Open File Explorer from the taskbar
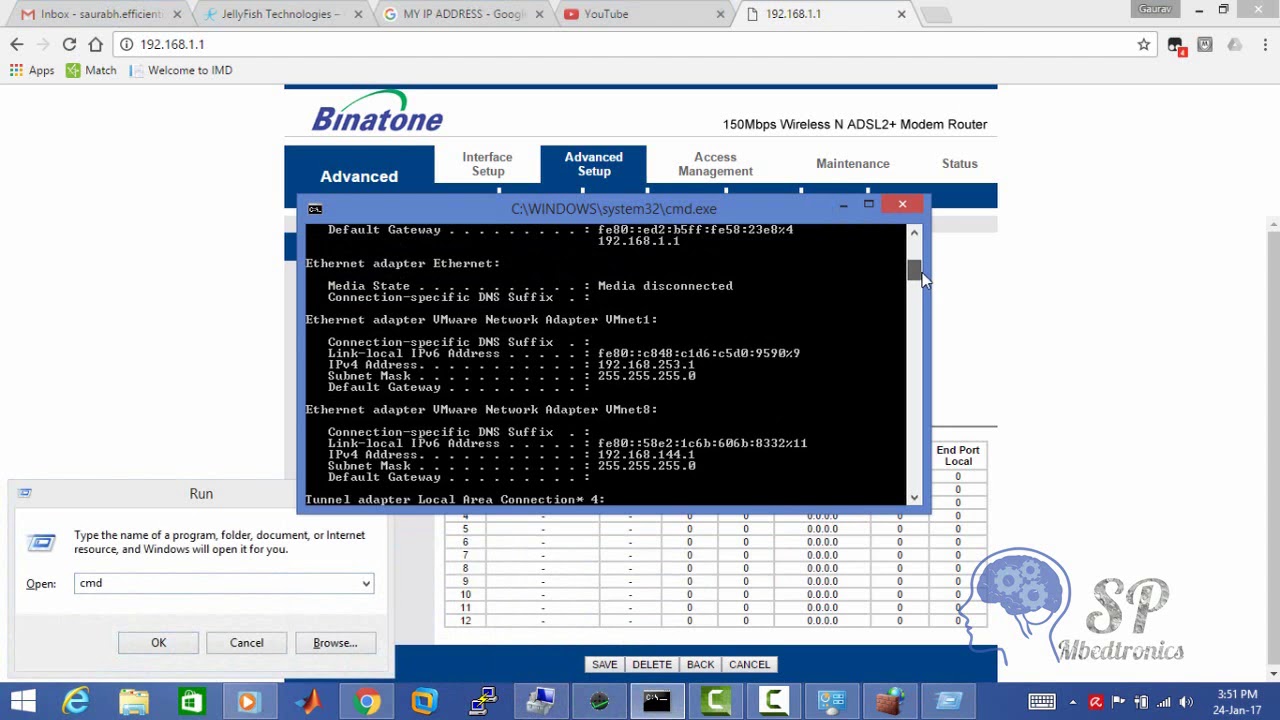 [x=134, y=701]
